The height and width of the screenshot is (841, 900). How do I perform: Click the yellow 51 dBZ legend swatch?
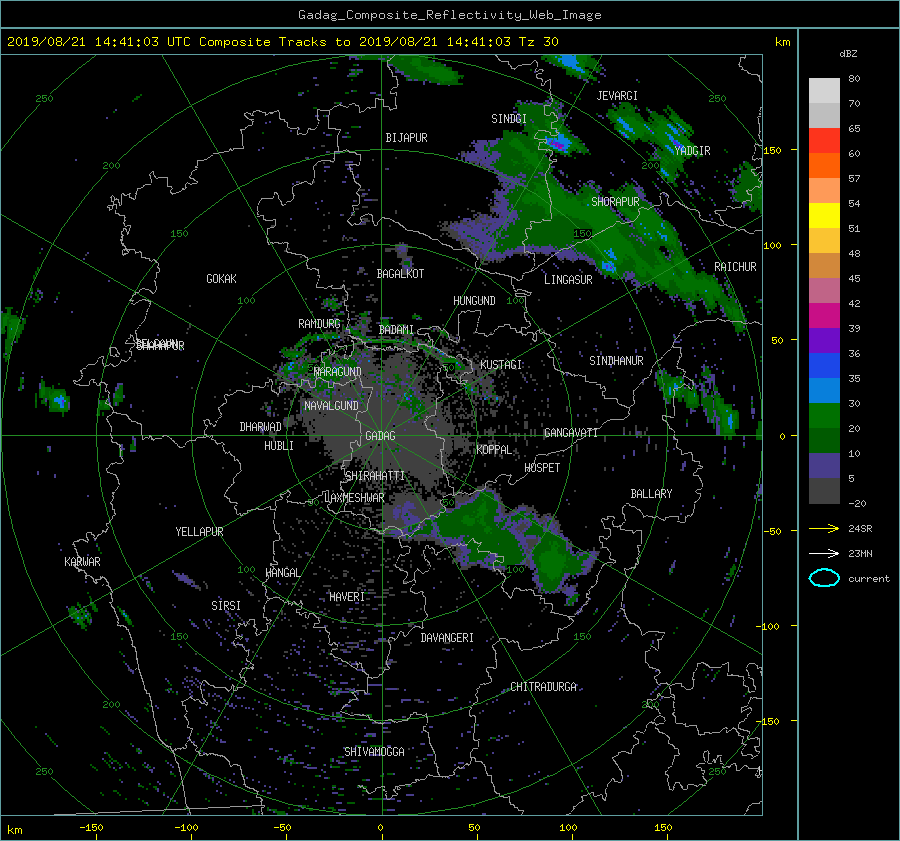click(824, 216)
